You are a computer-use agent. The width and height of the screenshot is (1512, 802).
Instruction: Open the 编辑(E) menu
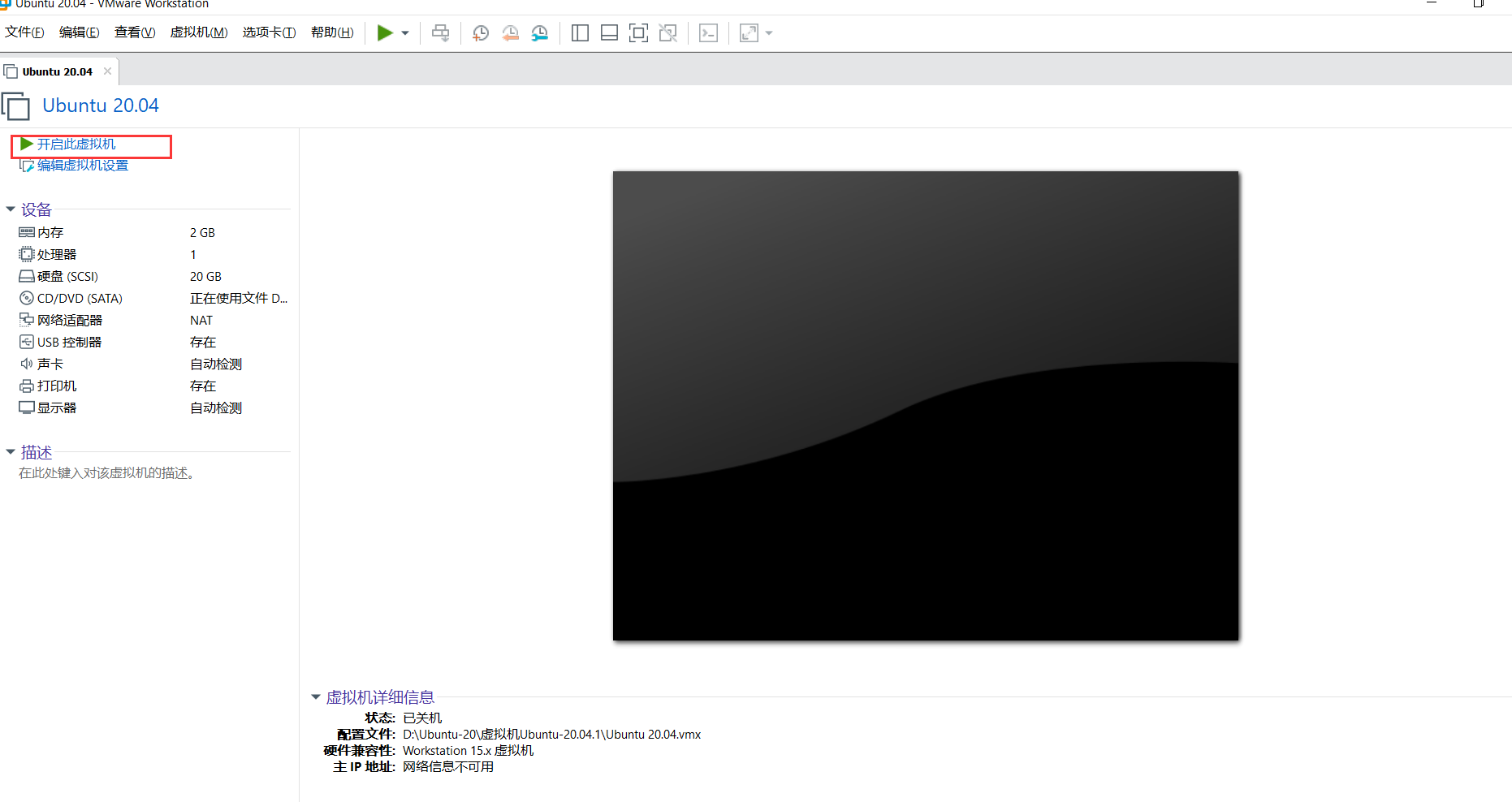pyautogui.click(x=80, y=32)
